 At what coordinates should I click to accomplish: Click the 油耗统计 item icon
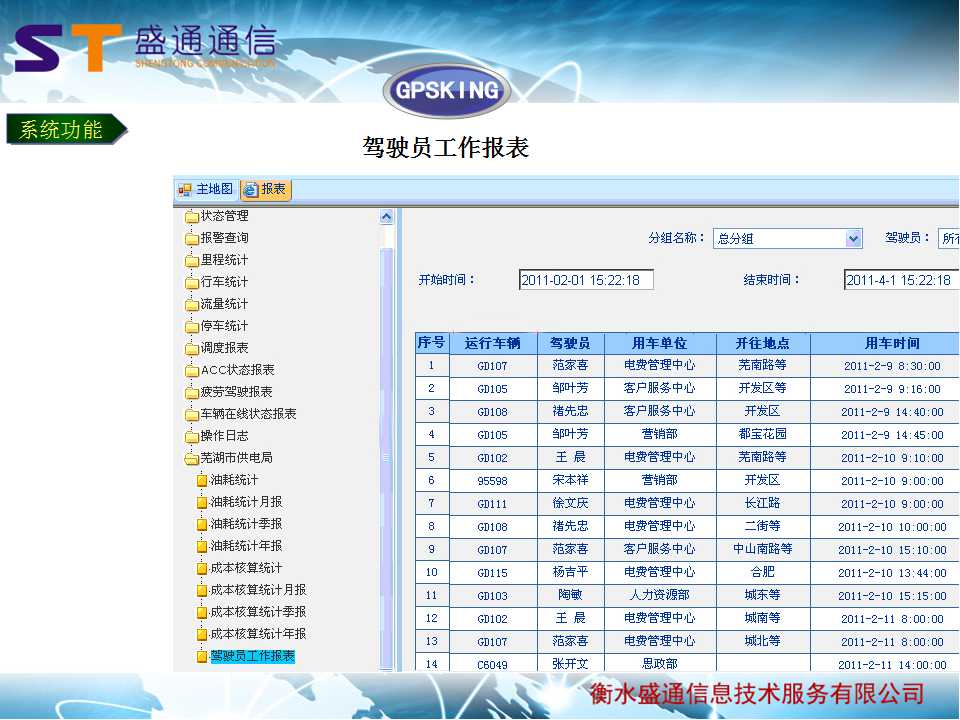202,481
